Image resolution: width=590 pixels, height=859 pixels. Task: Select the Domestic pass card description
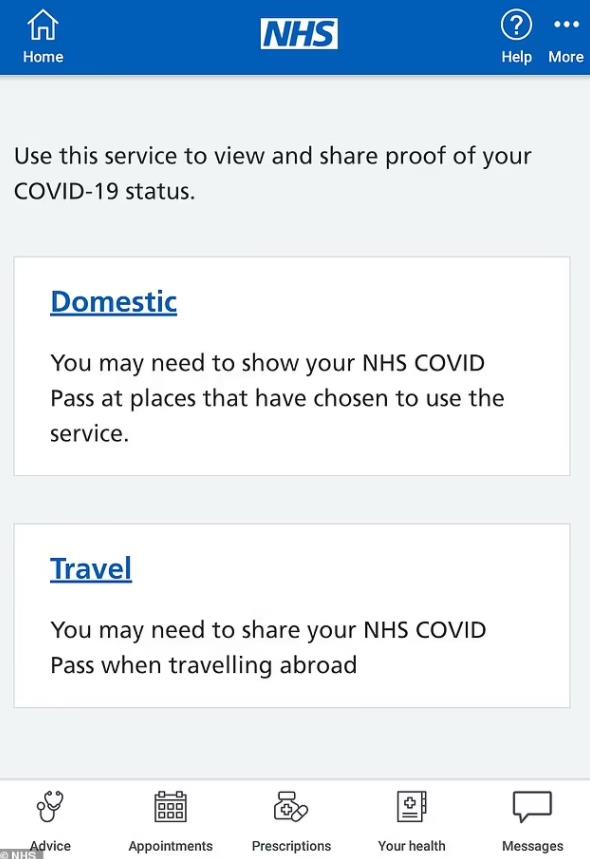277,398
